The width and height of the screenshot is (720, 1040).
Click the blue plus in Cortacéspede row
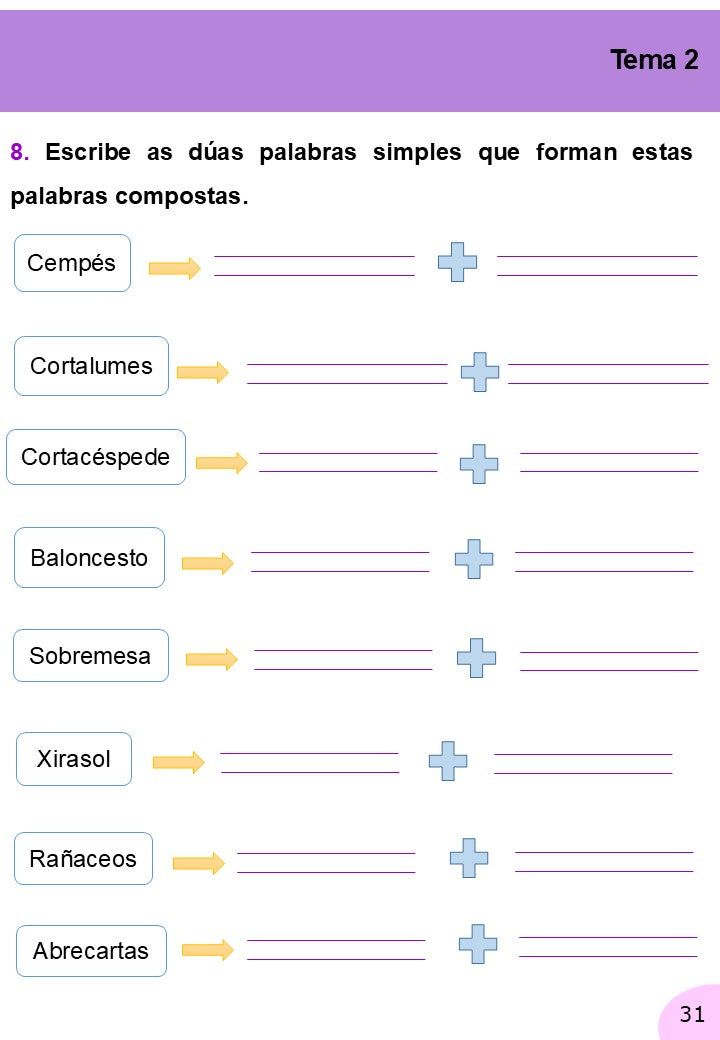(x=479, y=464)
